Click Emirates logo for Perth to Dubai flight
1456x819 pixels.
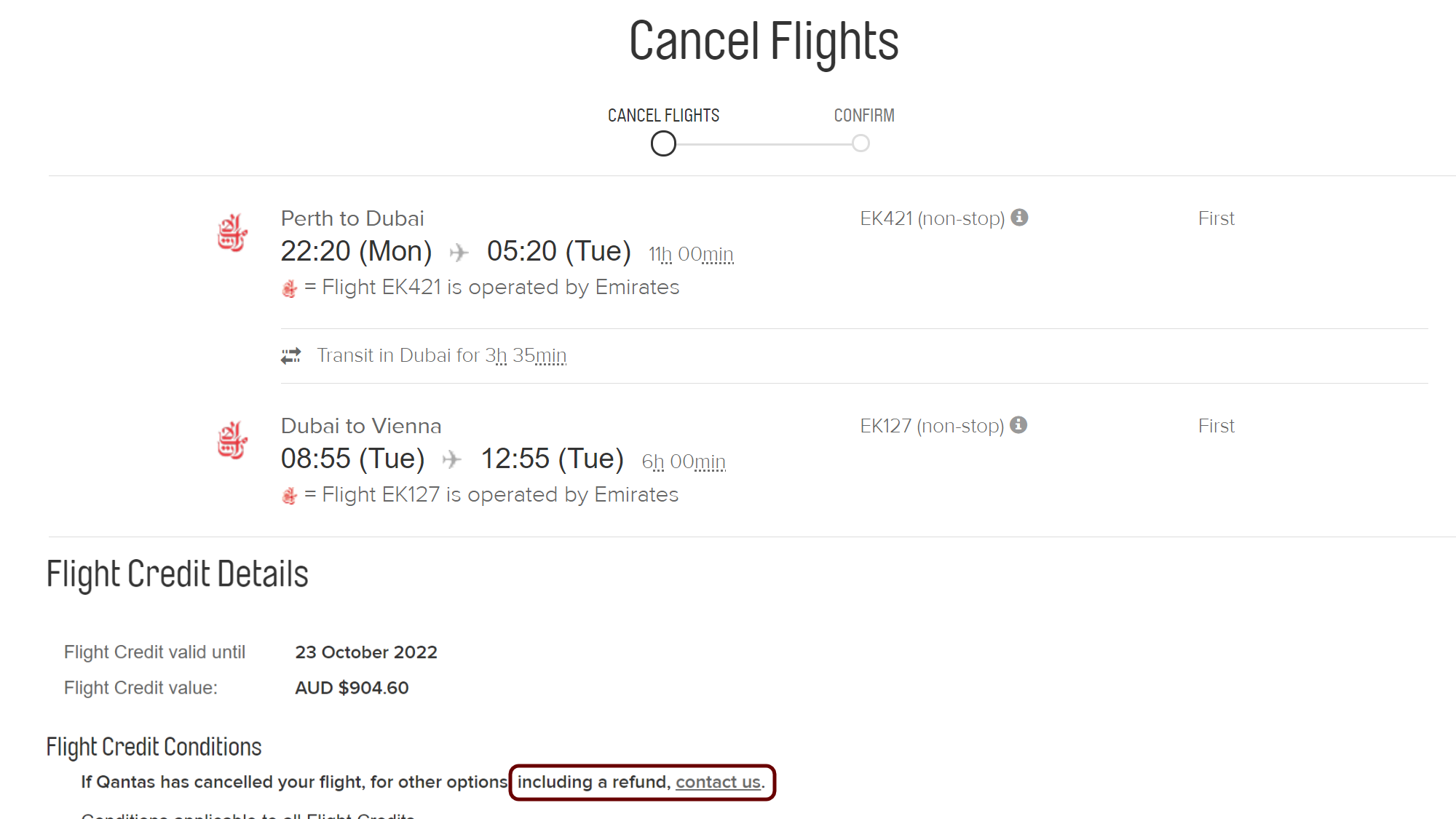(x=232, y=233)
